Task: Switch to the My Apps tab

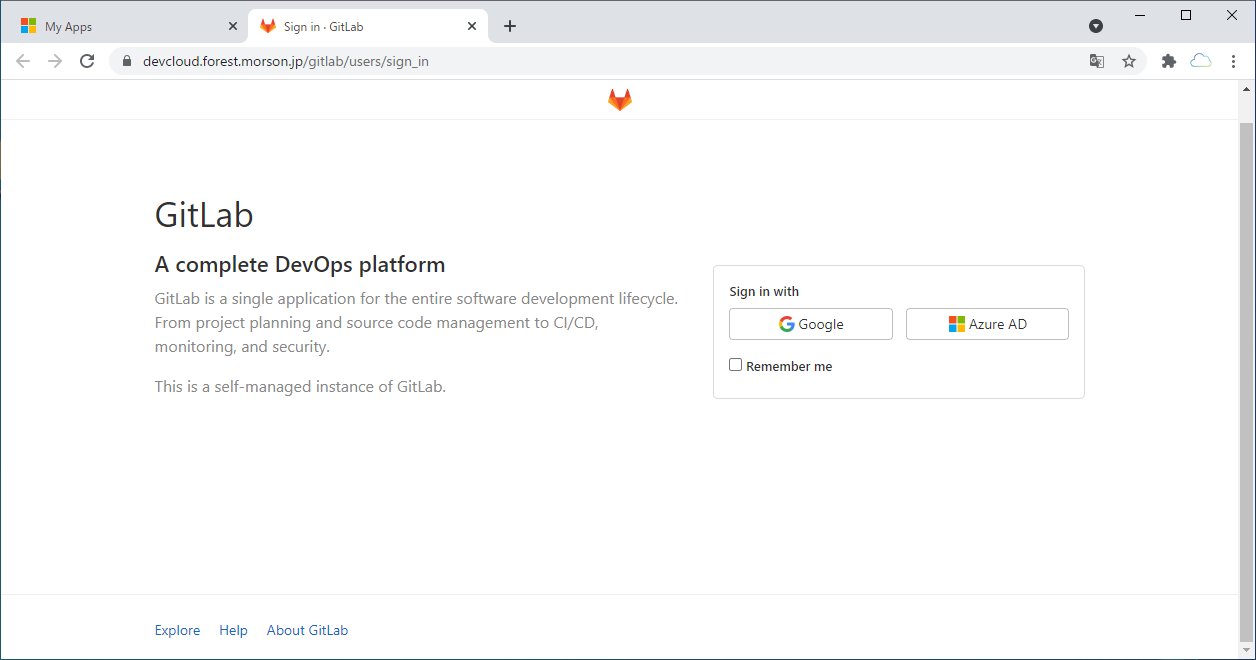Action: coord(120,27)
